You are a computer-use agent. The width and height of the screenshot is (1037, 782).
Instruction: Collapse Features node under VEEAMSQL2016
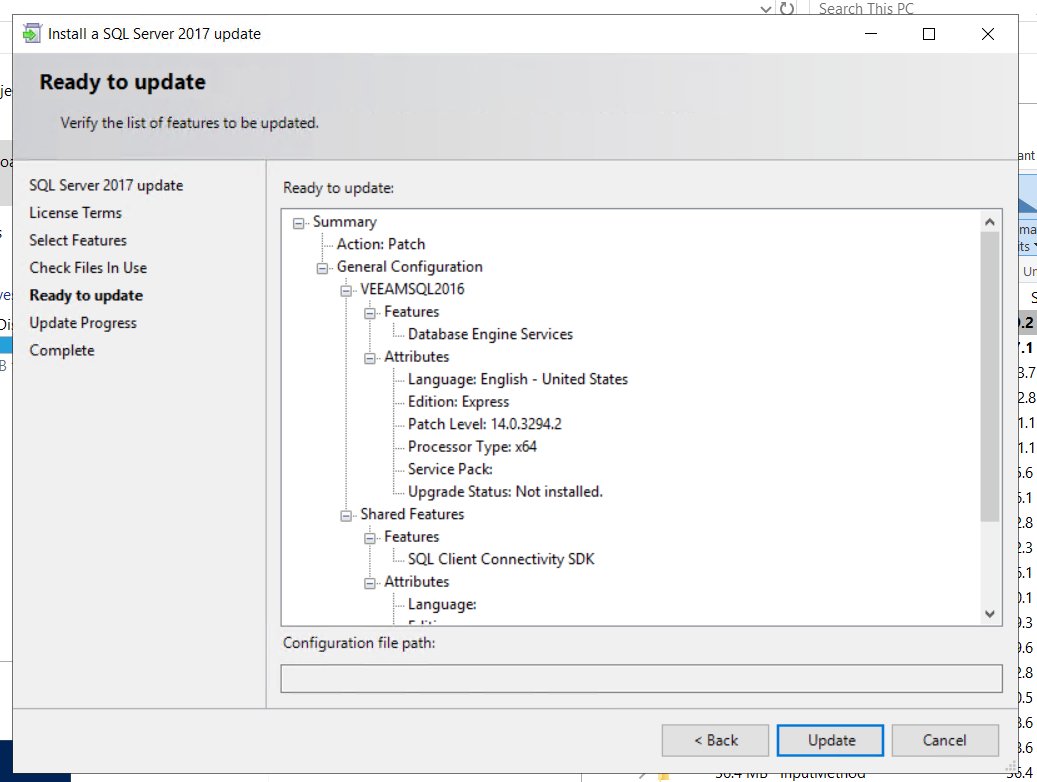(x=370, y=314)
